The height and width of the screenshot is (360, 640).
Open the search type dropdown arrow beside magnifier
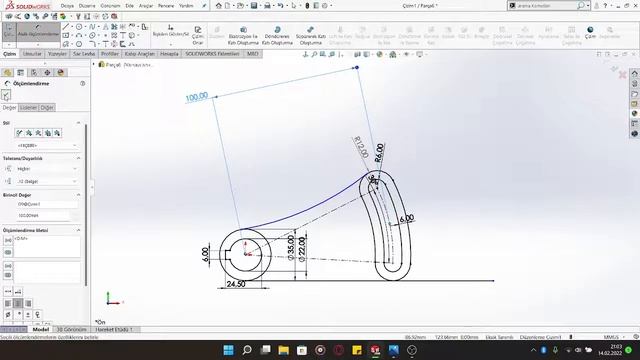click(588, 6)
